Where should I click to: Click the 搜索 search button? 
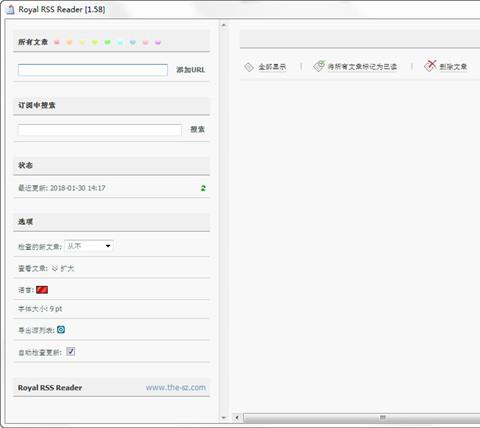197,129
